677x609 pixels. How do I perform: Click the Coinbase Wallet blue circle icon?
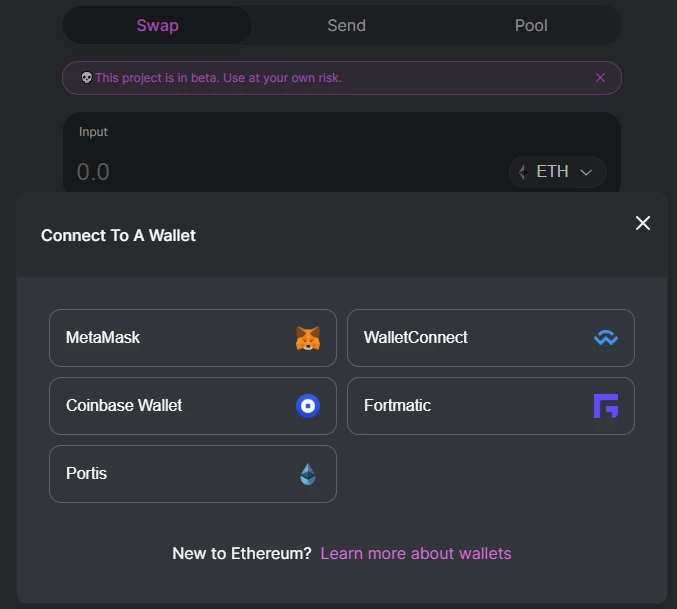point(308,406)
